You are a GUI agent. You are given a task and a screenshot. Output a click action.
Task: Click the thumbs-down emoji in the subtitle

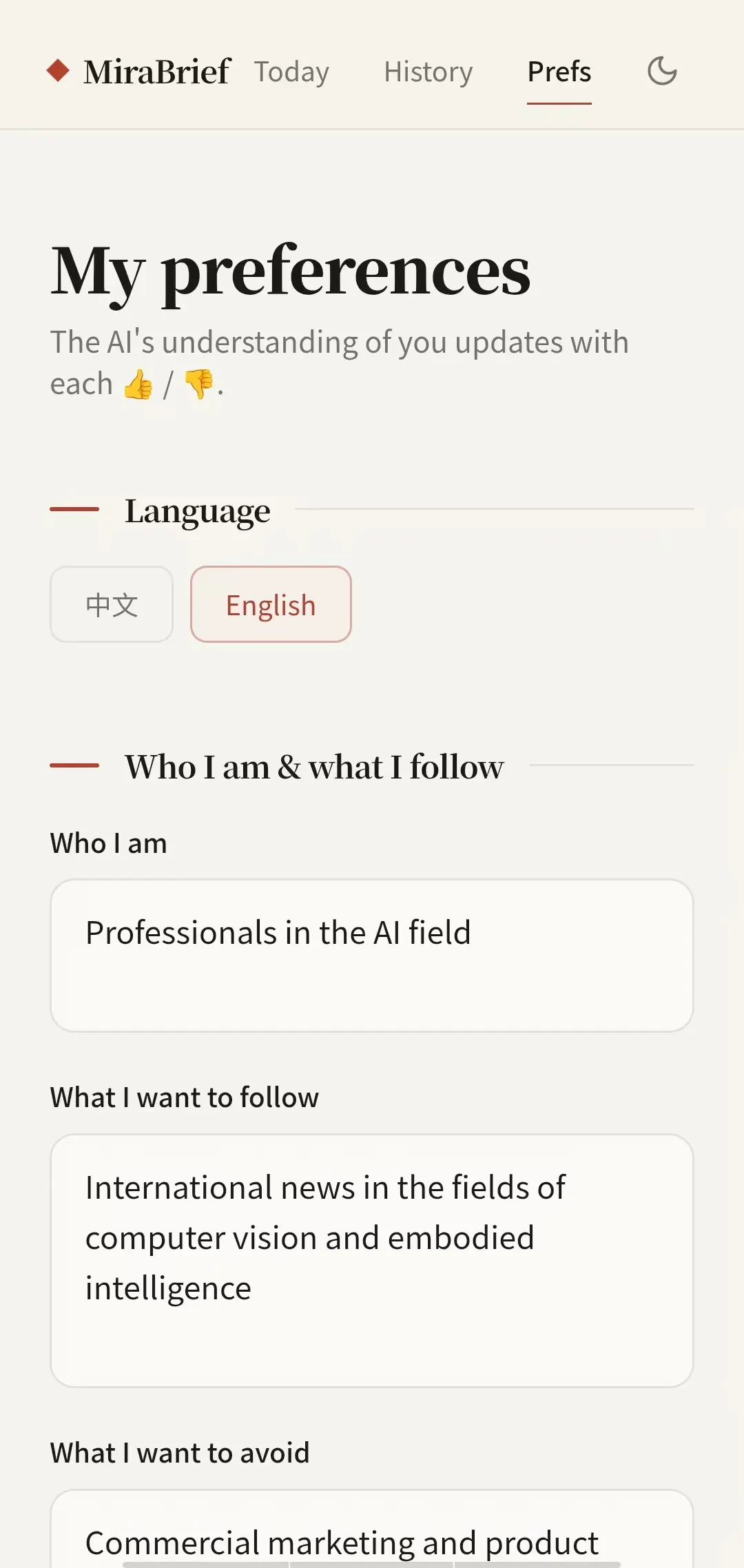pos(199,384)
